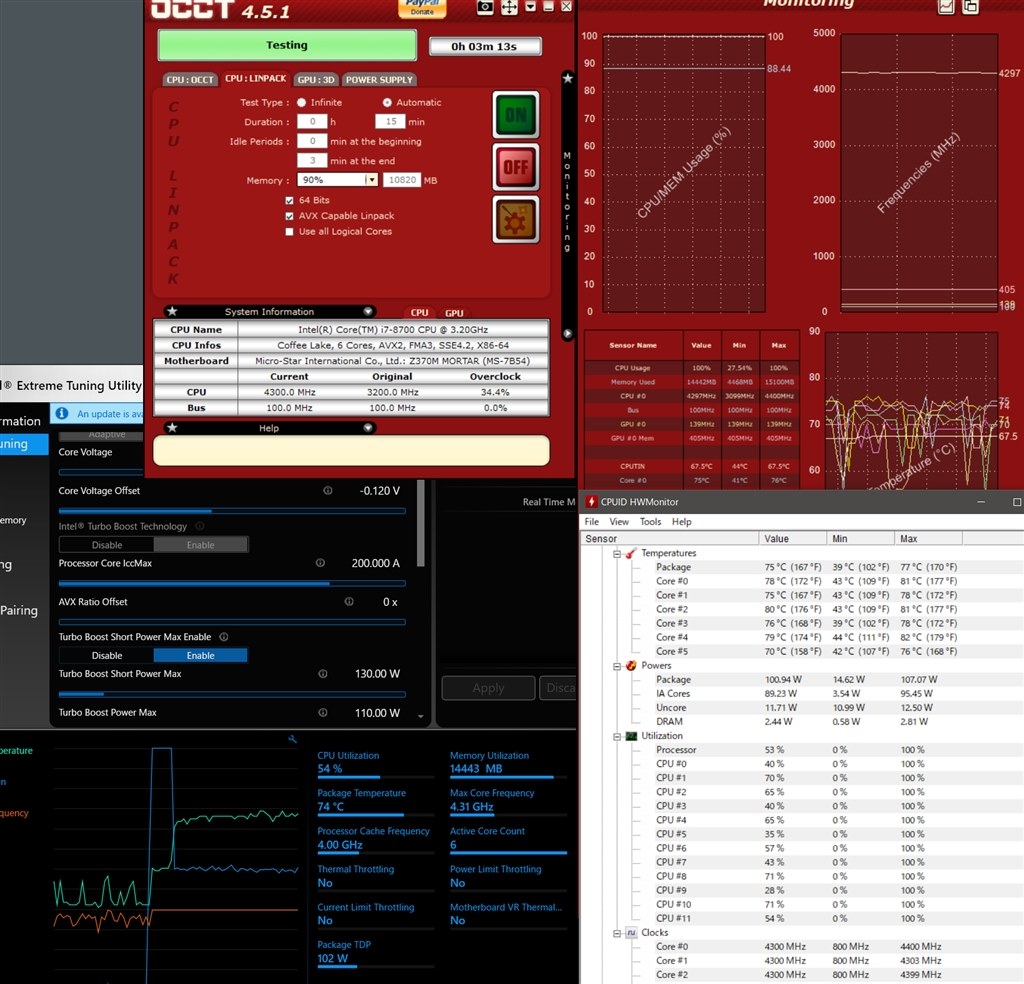
Task: Collapse the Utilization tree in HWMonitor
Action: [617, 737]
